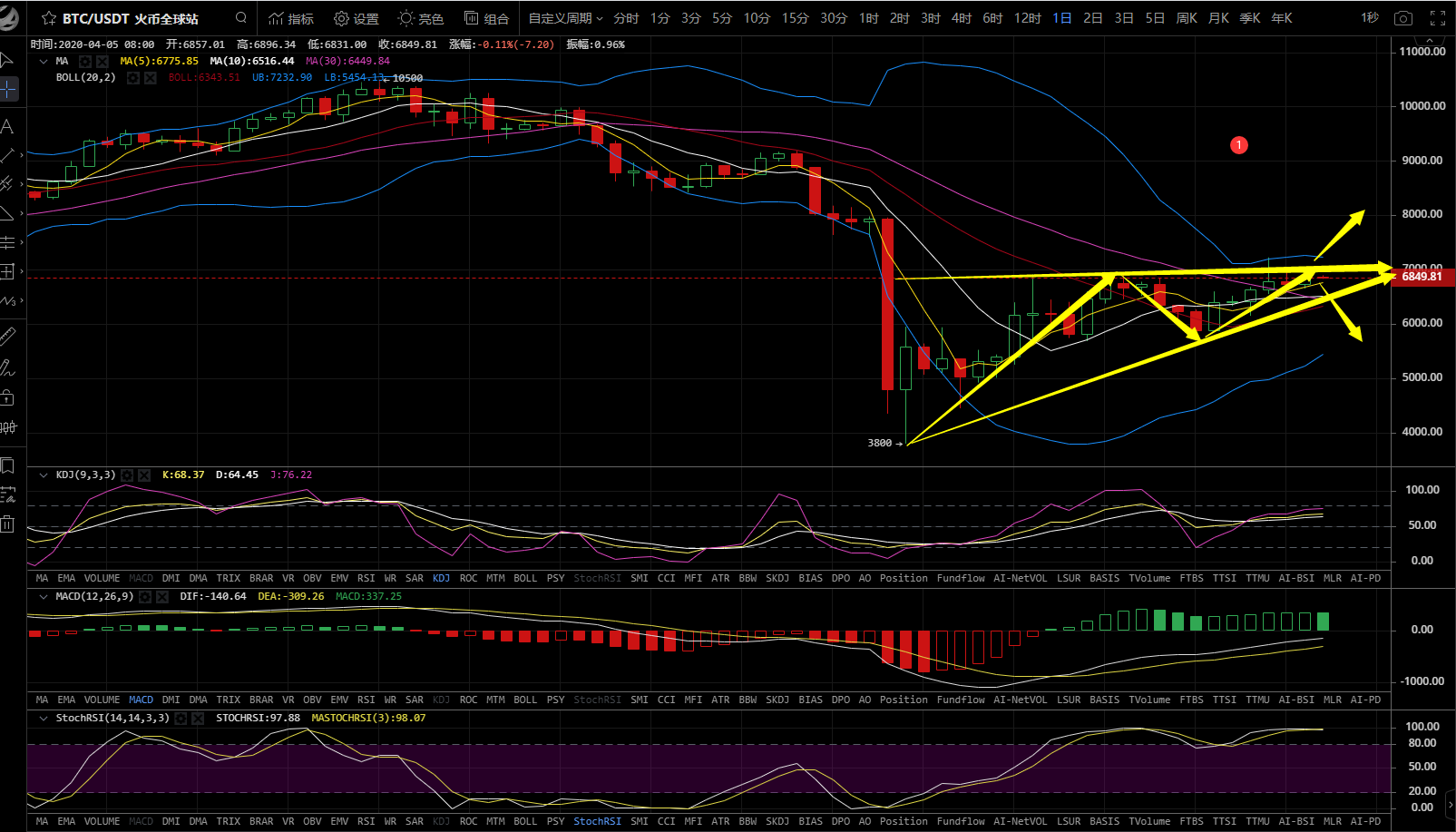Select the 月K monthly timeframe
Image resolution: width=1456 pixels, height=832 pixels.
coord(1218,18)
